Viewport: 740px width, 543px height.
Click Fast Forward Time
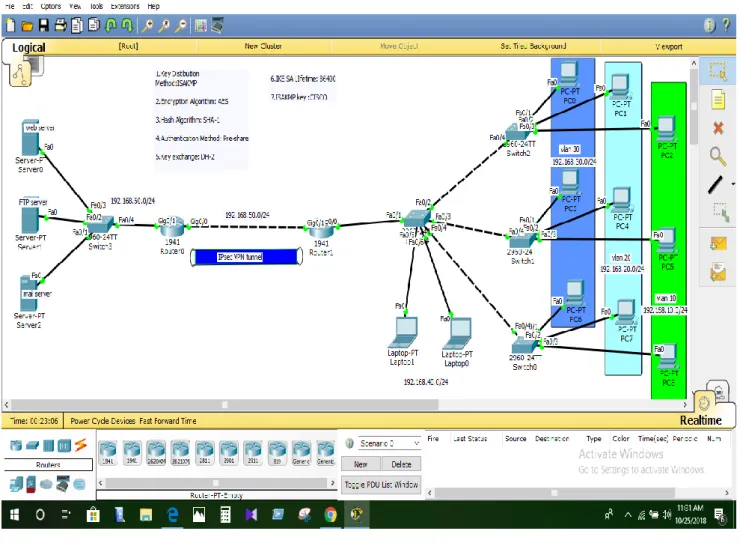click(168, 421)
